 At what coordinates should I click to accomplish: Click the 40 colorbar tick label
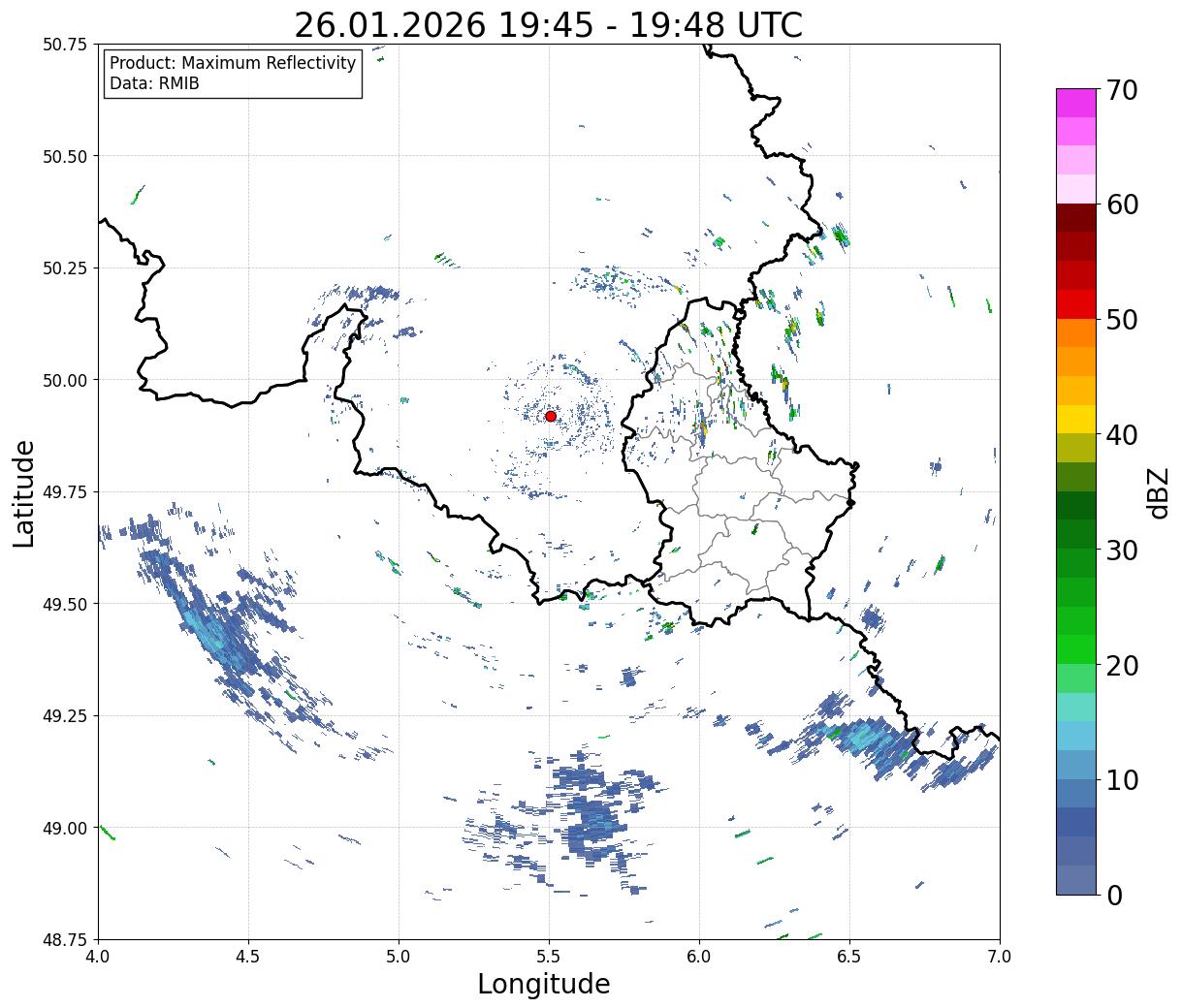click(x=1122, y=434)
